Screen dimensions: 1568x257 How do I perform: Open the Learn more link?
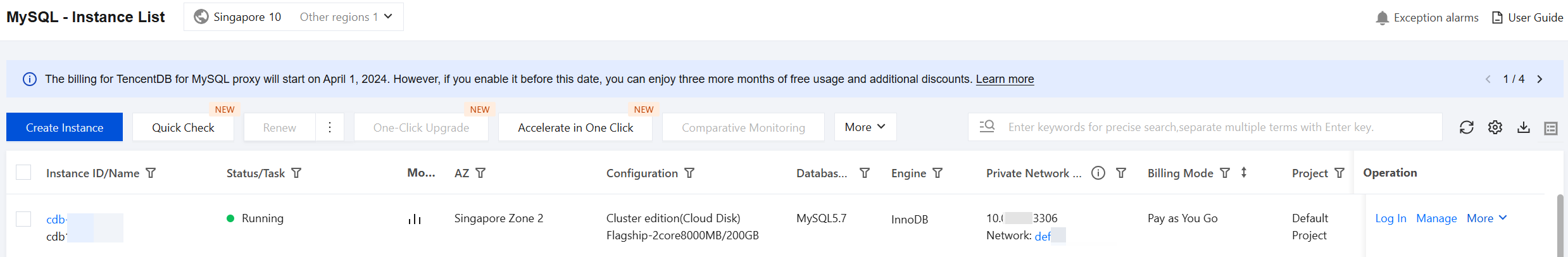tap(1005, 79)
